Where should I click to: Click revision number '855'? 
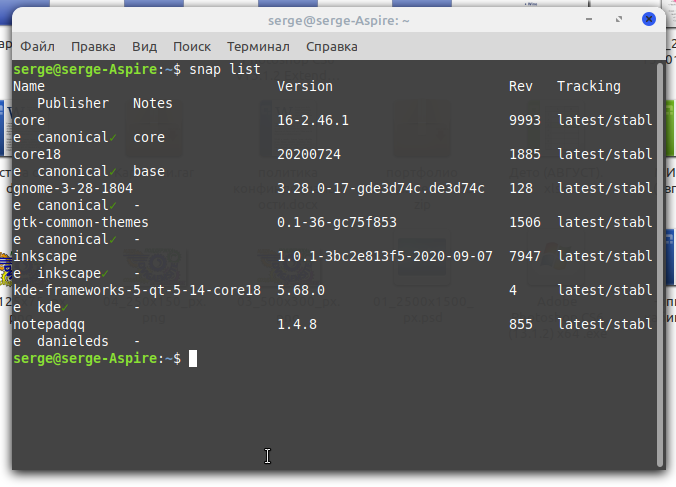[521, 325]
